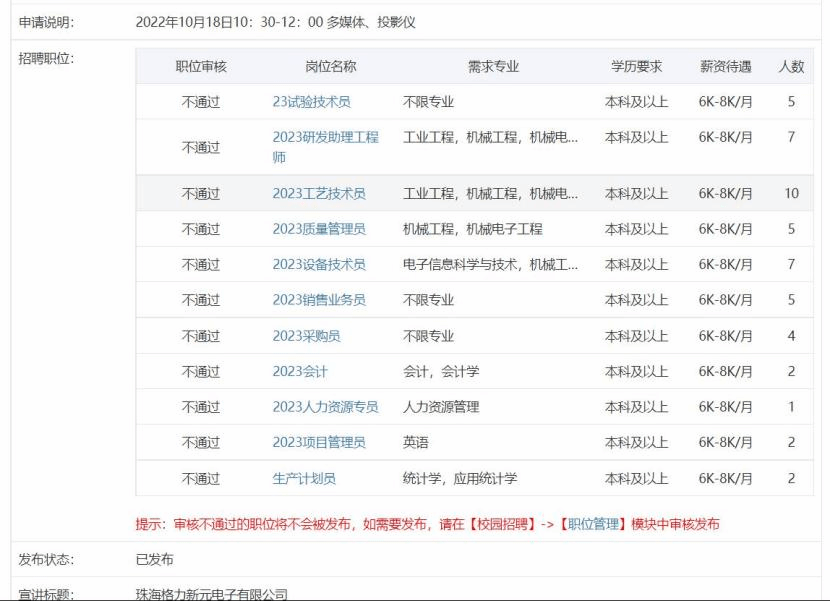Select the 需求专业 column header
The width and height of the screenshot is (830, 601).
pos(493,67)
